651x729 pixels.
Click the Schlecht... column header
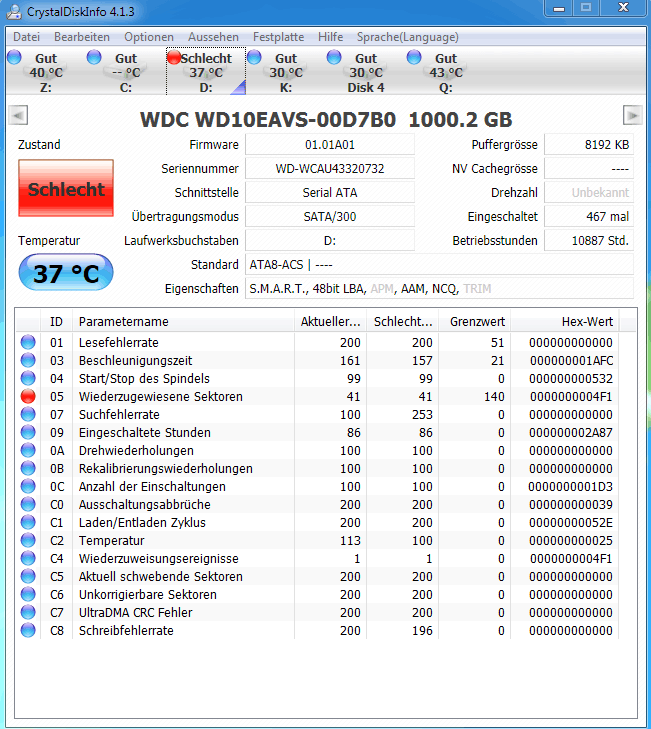(x=403, y=322)
